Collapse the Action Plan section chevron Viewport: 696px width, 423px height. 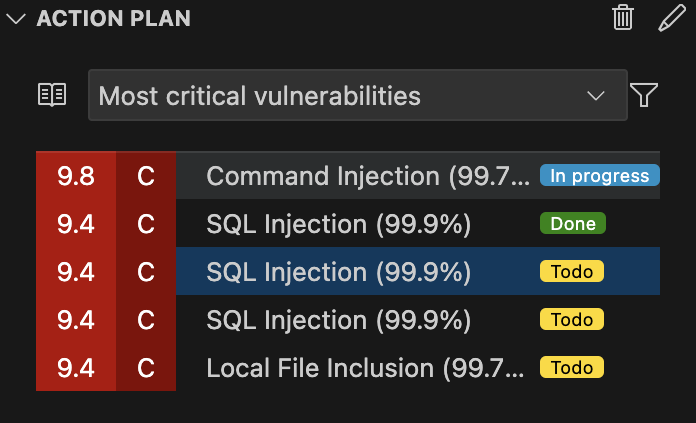point(15,19)
